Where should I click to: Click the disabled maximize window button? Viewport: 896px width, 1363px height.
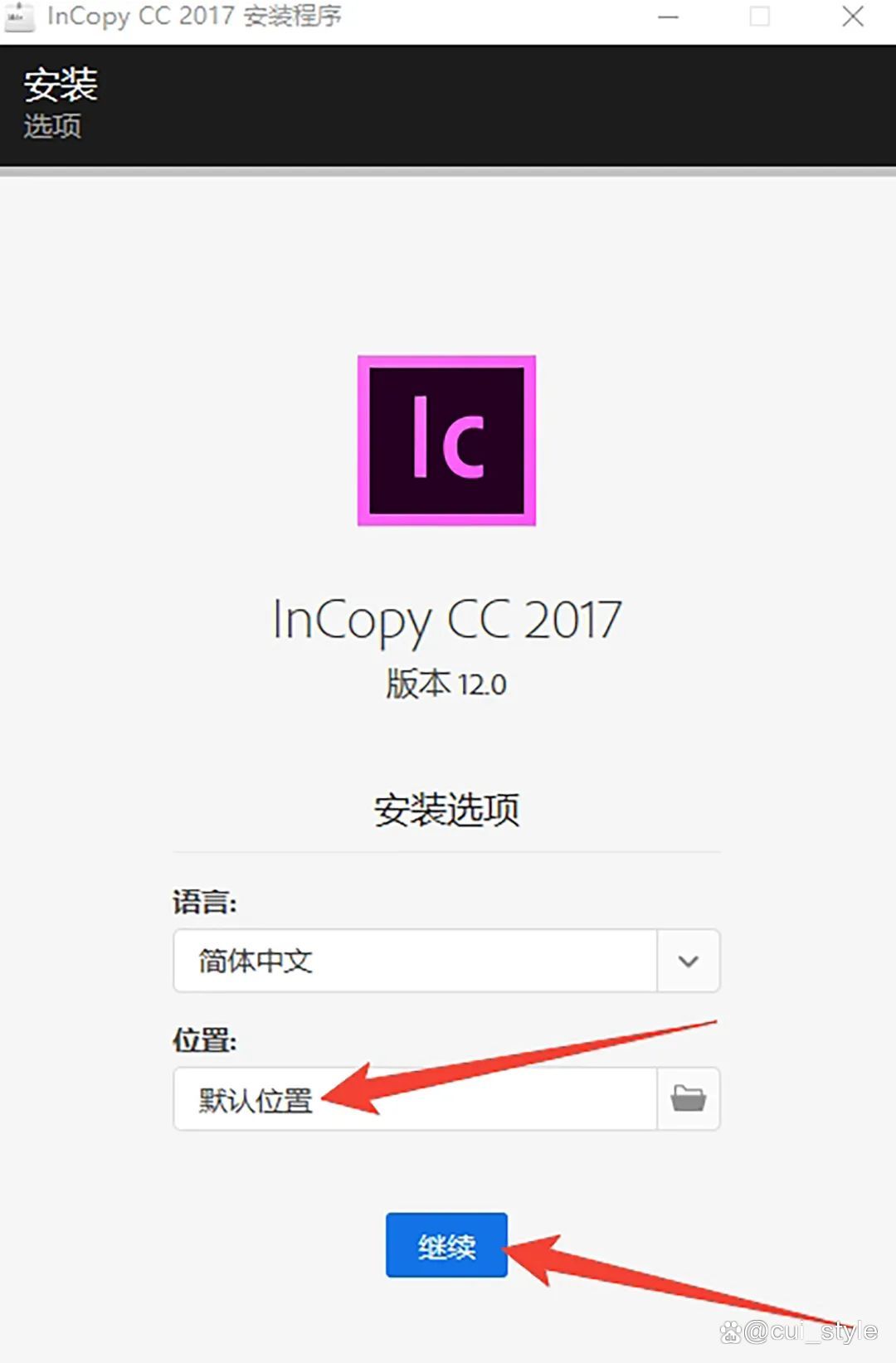pos(760,17)
